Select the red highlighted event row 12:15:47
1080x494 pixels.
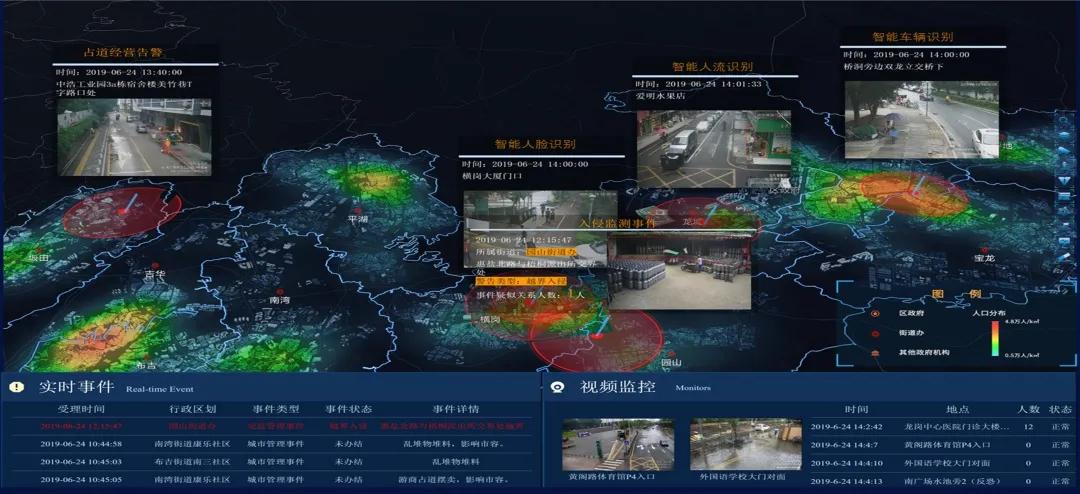pyautogui.click(x=272, y=426)
